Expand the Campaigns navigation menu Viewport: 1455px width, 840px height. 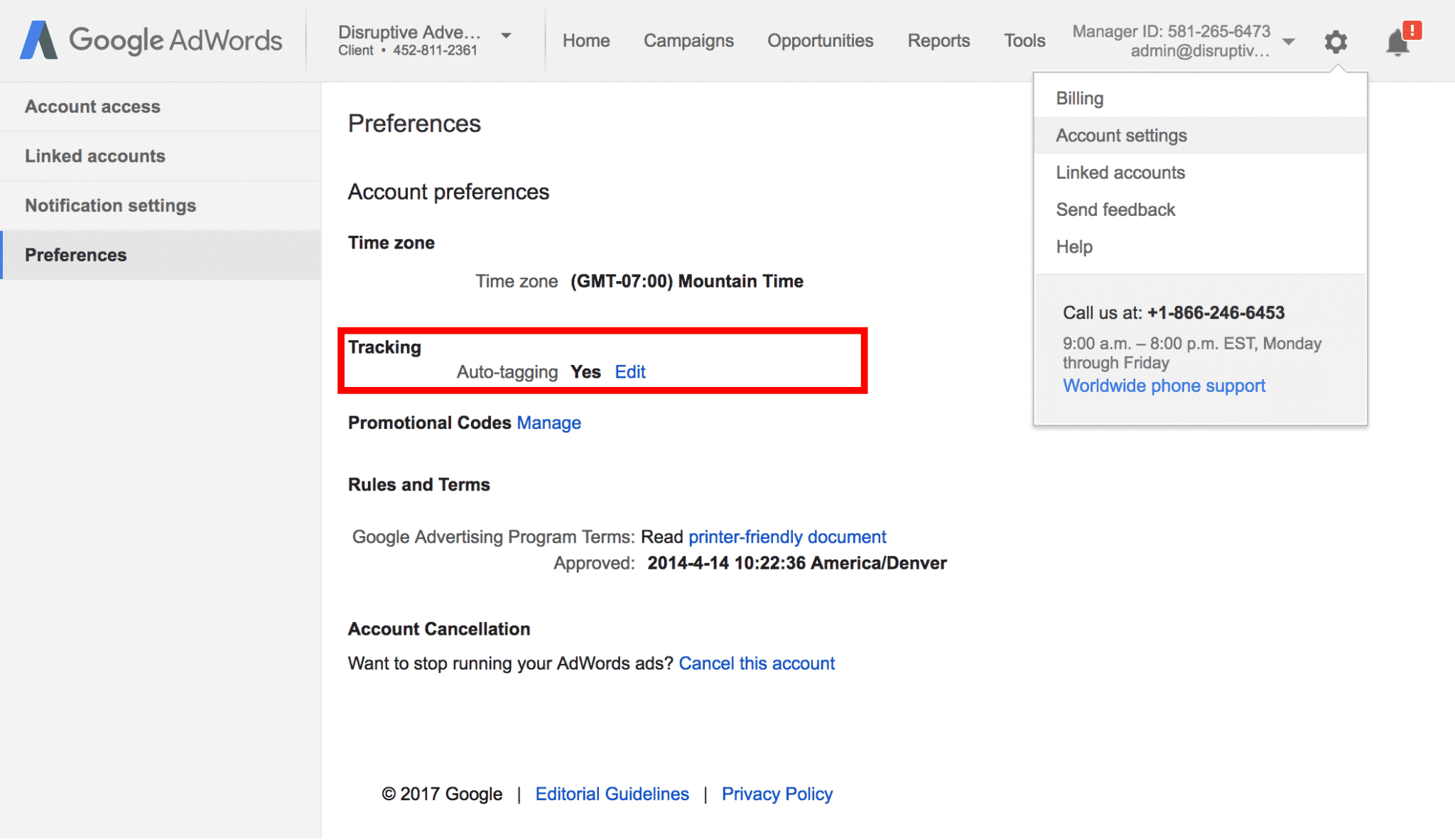coord(689,40)
